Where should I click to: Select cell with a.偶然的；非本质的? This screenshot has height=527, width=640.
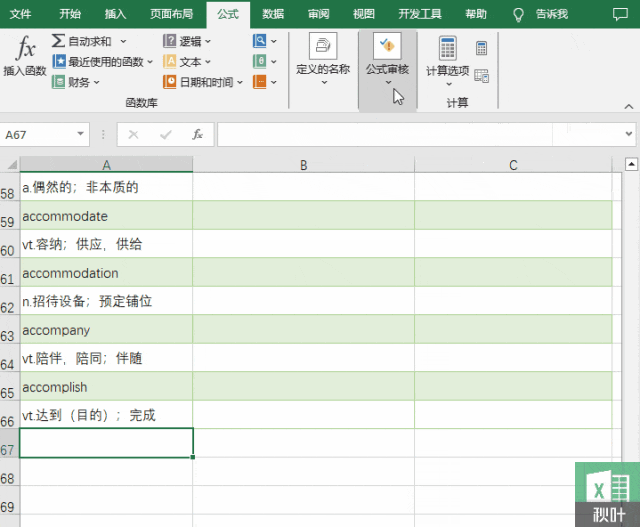click(x=106, y=187)
